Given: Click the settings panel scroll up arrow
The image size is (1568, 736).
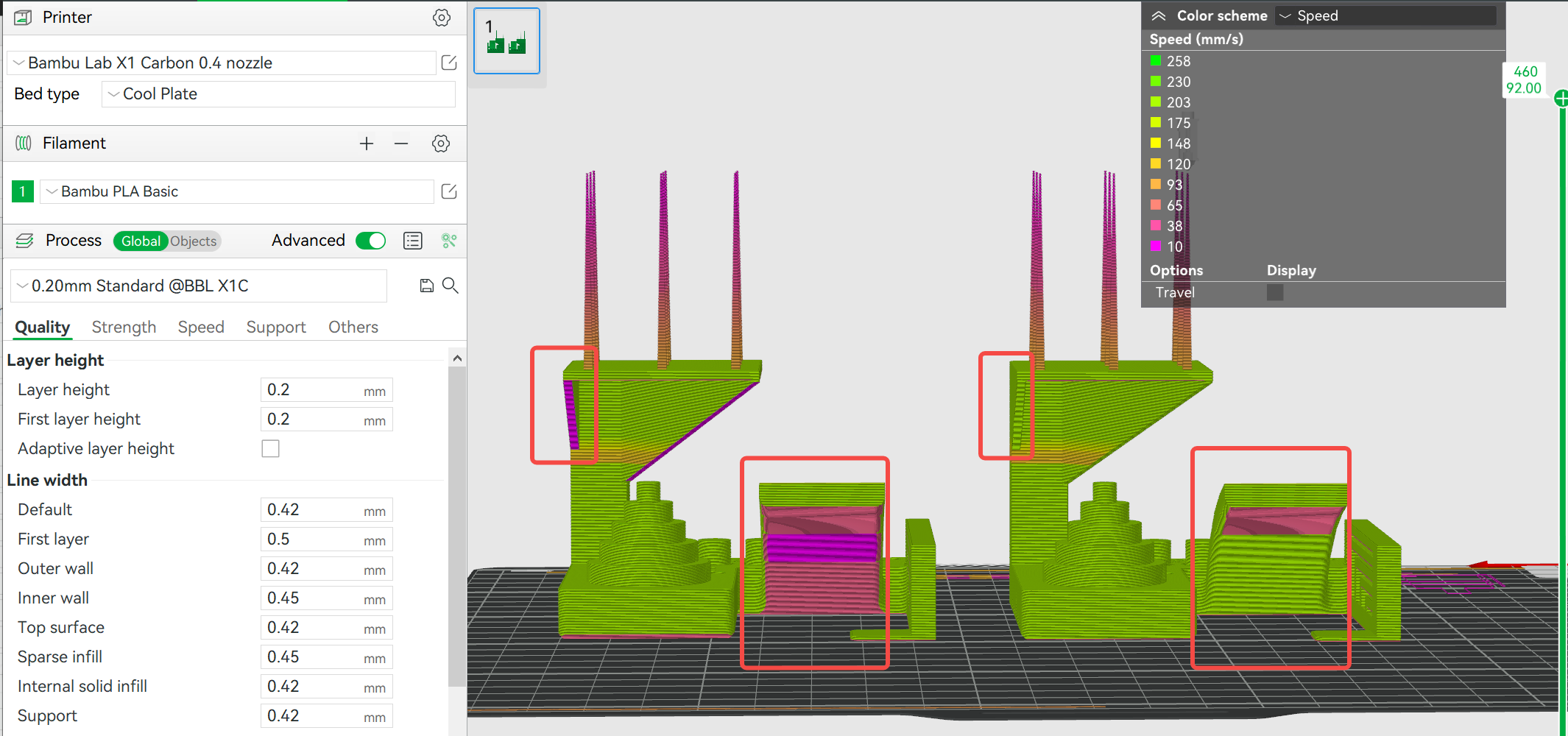Looking at the screenshot, I should tap(457, 358).
